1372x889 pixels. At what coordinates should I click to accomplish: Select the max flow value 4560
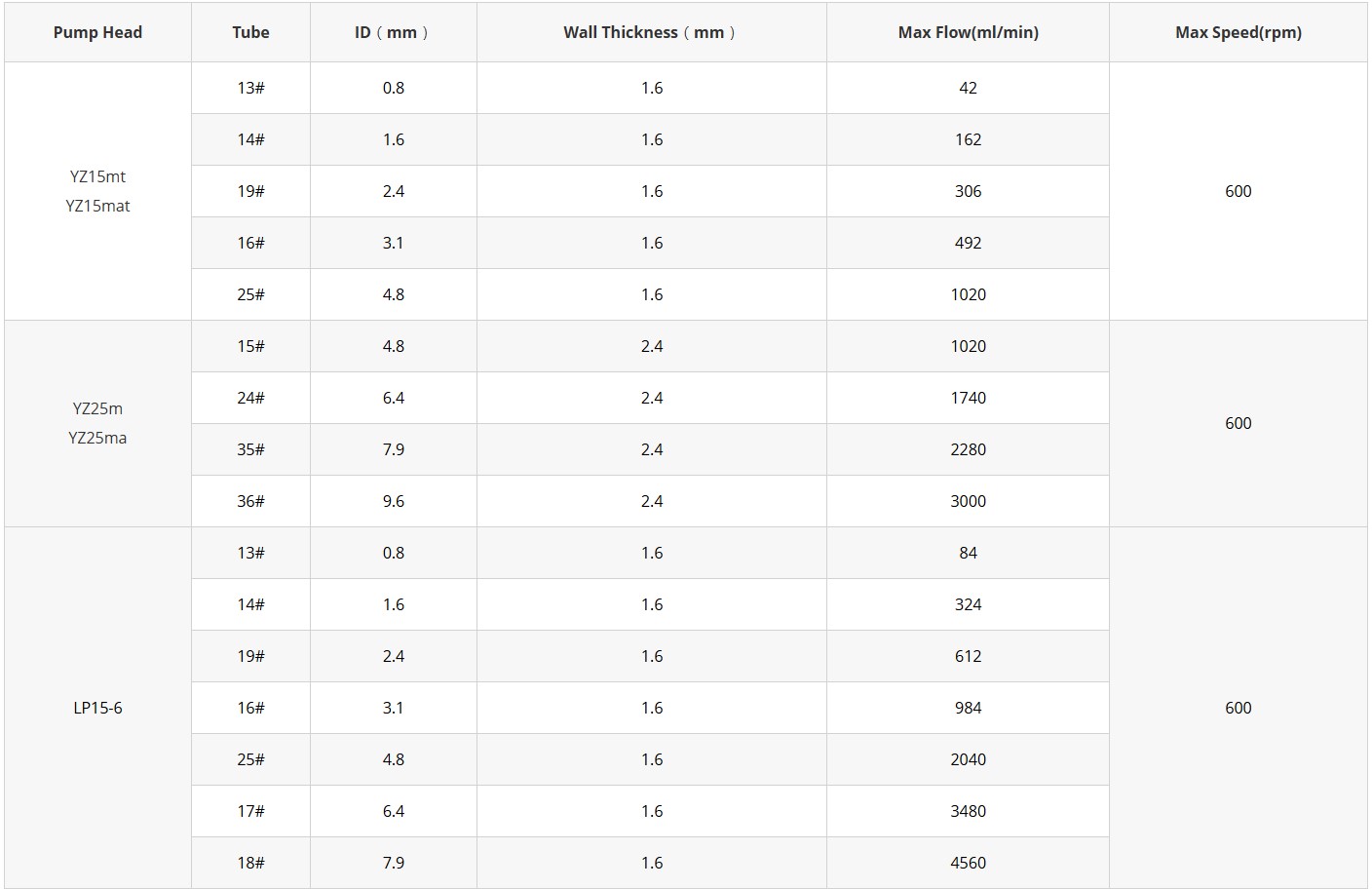[968, 863]
